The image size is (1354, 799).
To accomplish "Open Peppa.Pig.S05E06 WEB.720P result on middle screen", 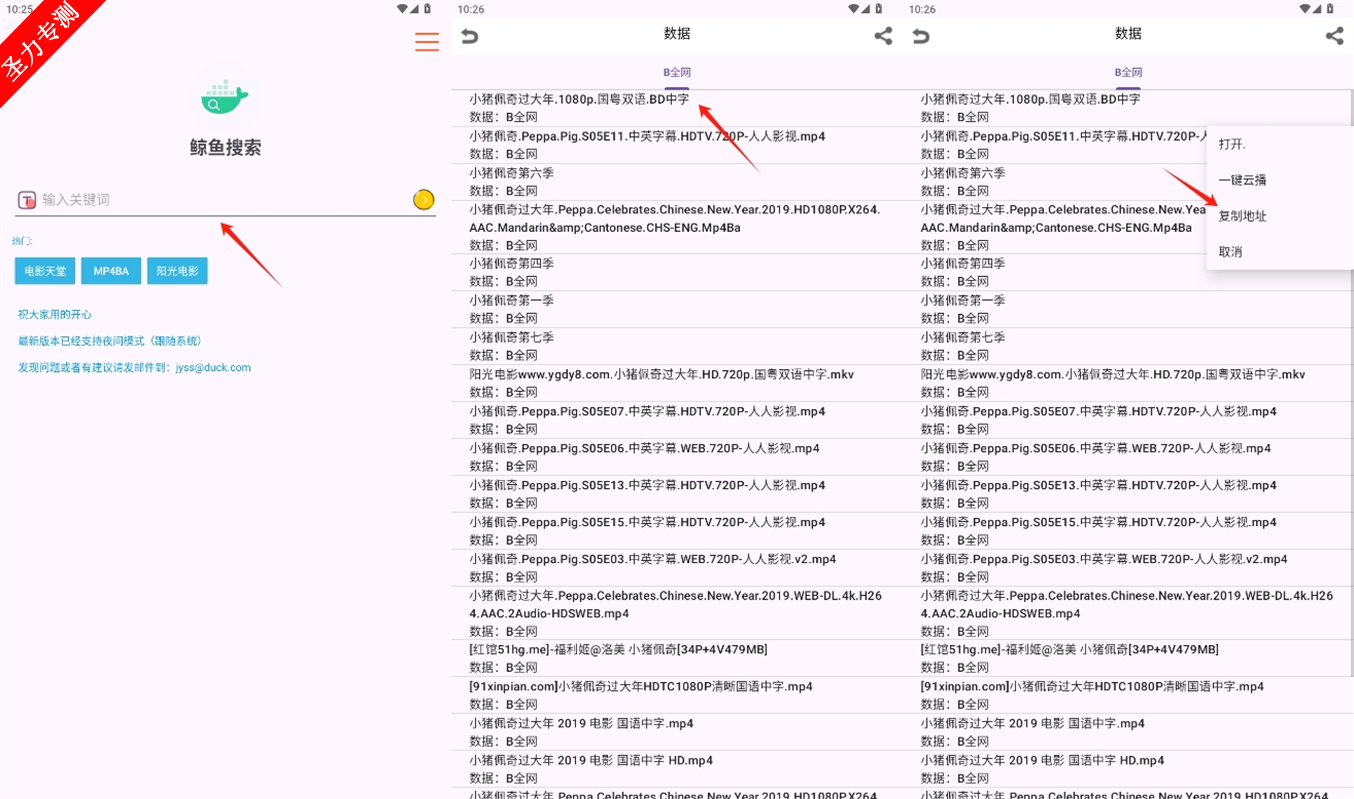I will coord(677,457).
